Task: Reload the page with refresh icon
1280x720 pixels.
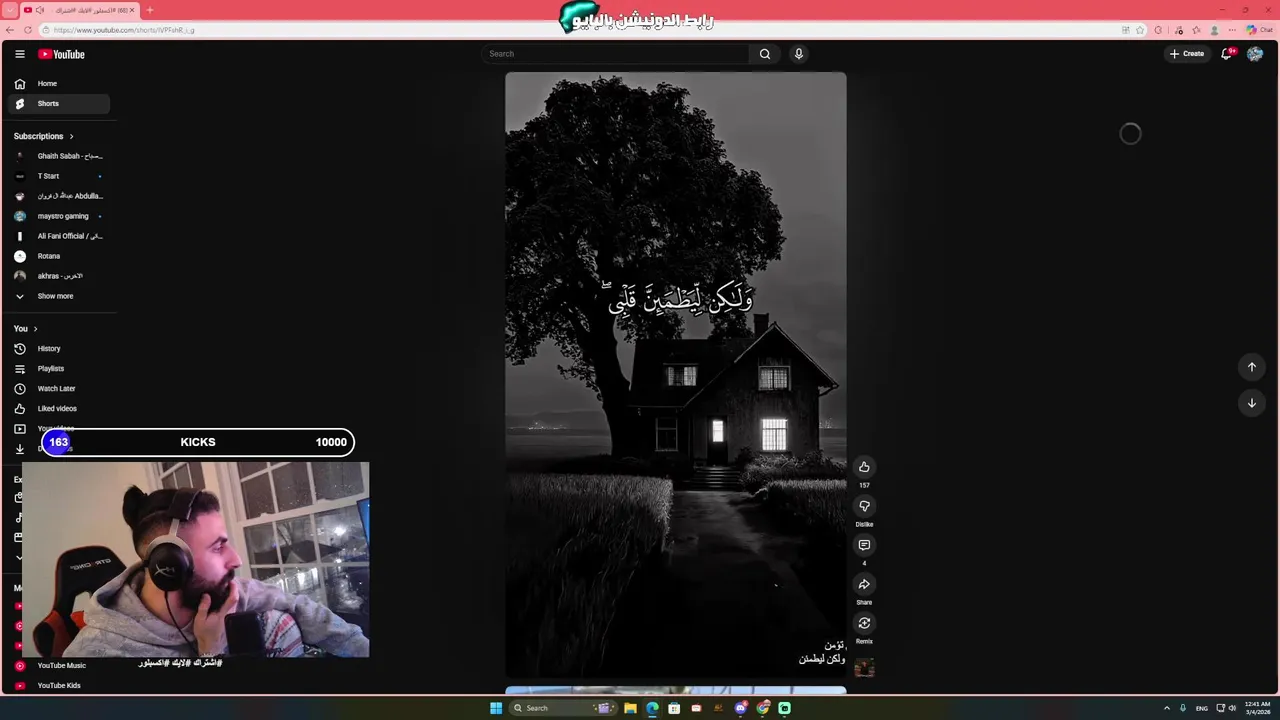Action: click(28, 30)
